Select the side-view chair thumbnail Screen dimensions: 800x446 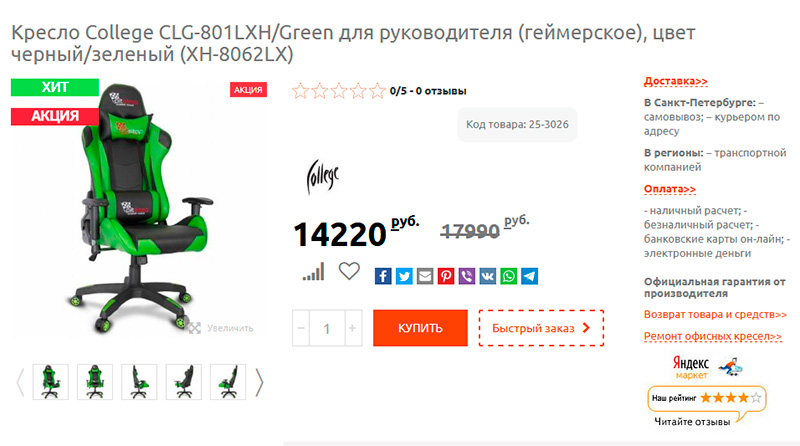pos(139,382)
